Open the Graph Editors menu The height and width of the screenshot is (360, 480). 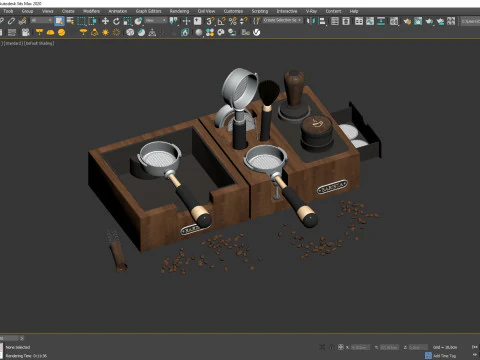click(x=148, y=11)
